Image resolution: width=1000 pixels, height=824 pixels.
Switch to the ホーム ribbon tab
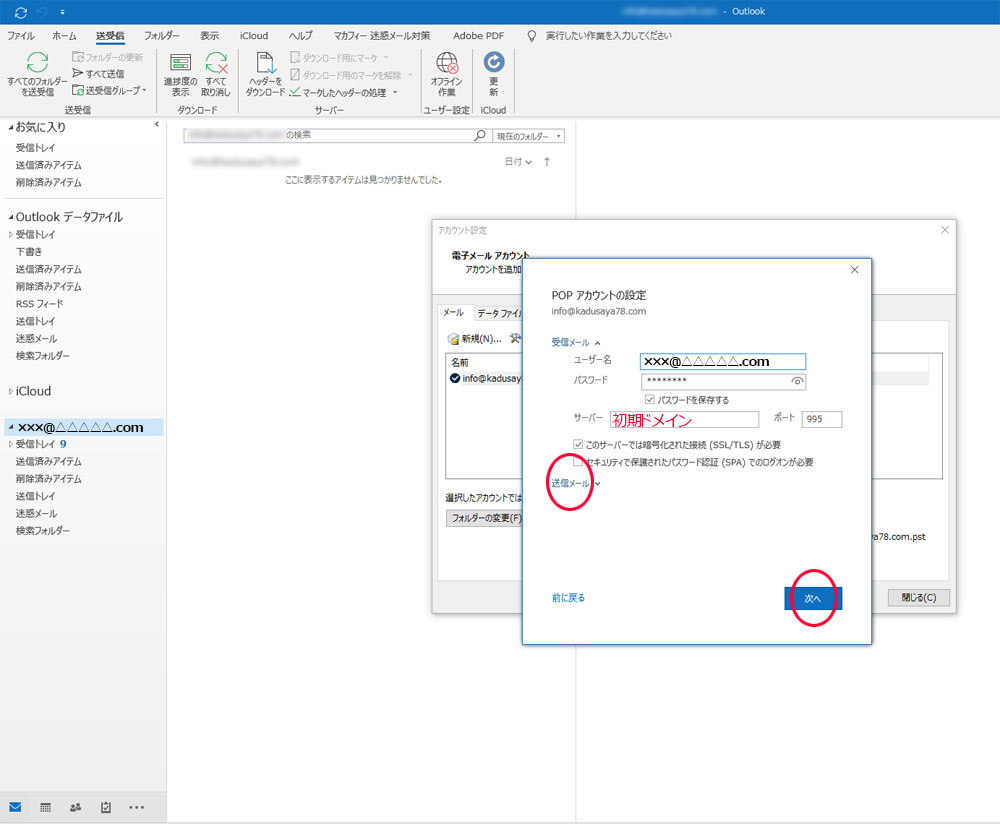64,36
